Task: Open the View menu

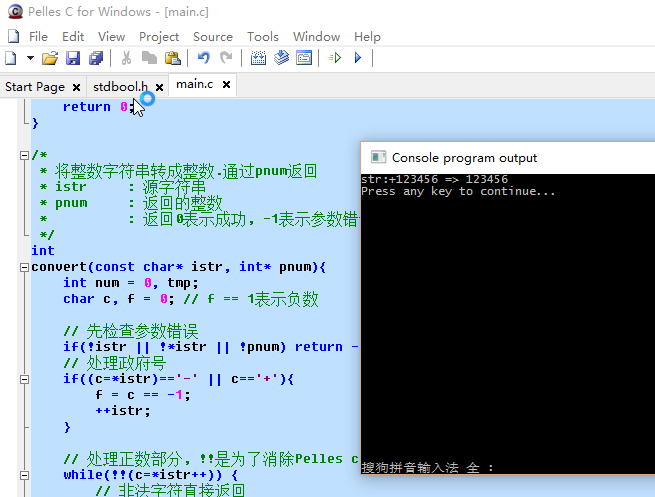Action: [112, 37]
